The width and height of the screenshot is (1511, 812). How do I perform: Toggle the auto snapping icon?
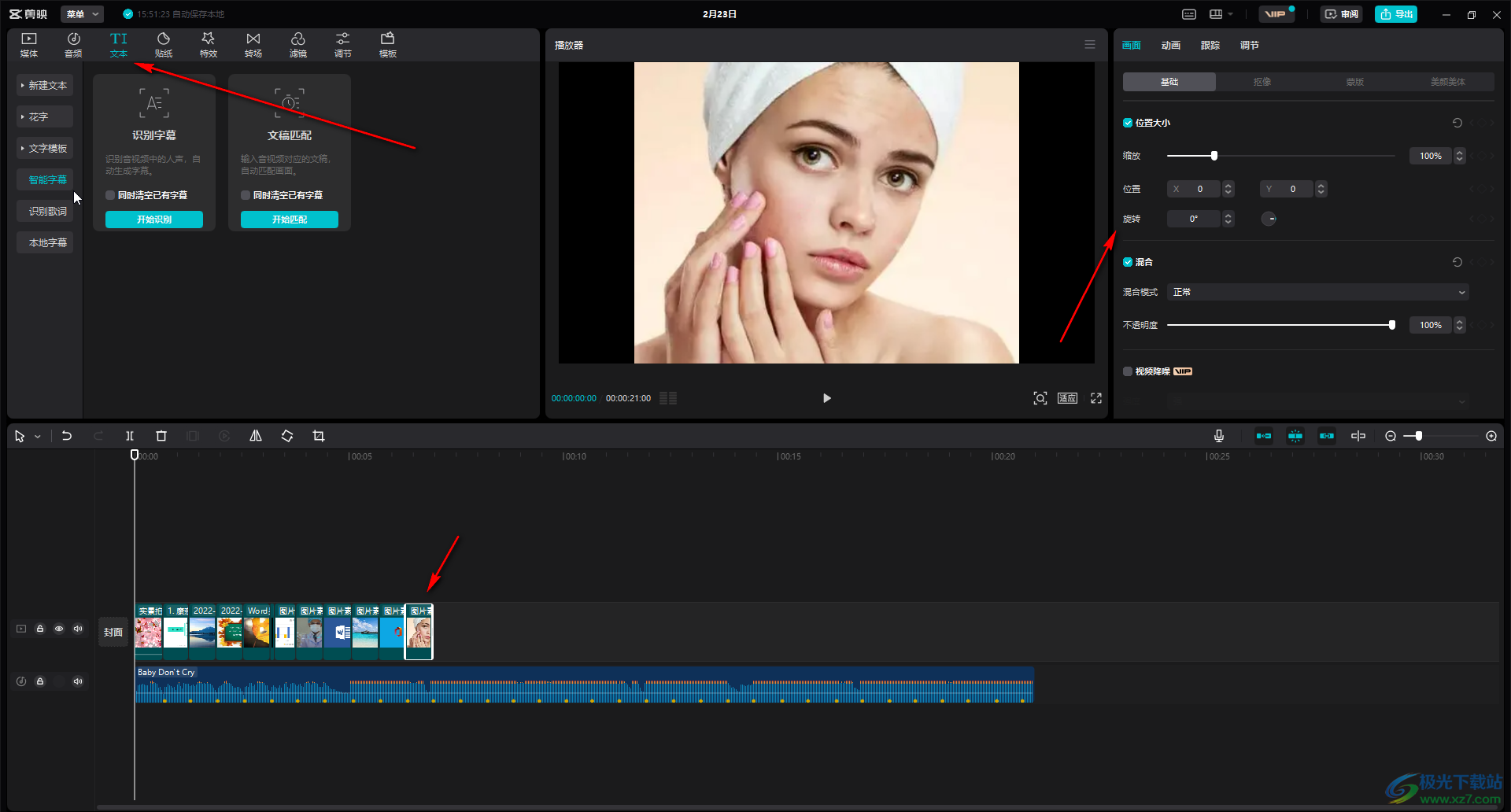pyautogui.click(x=1295, y=436)
